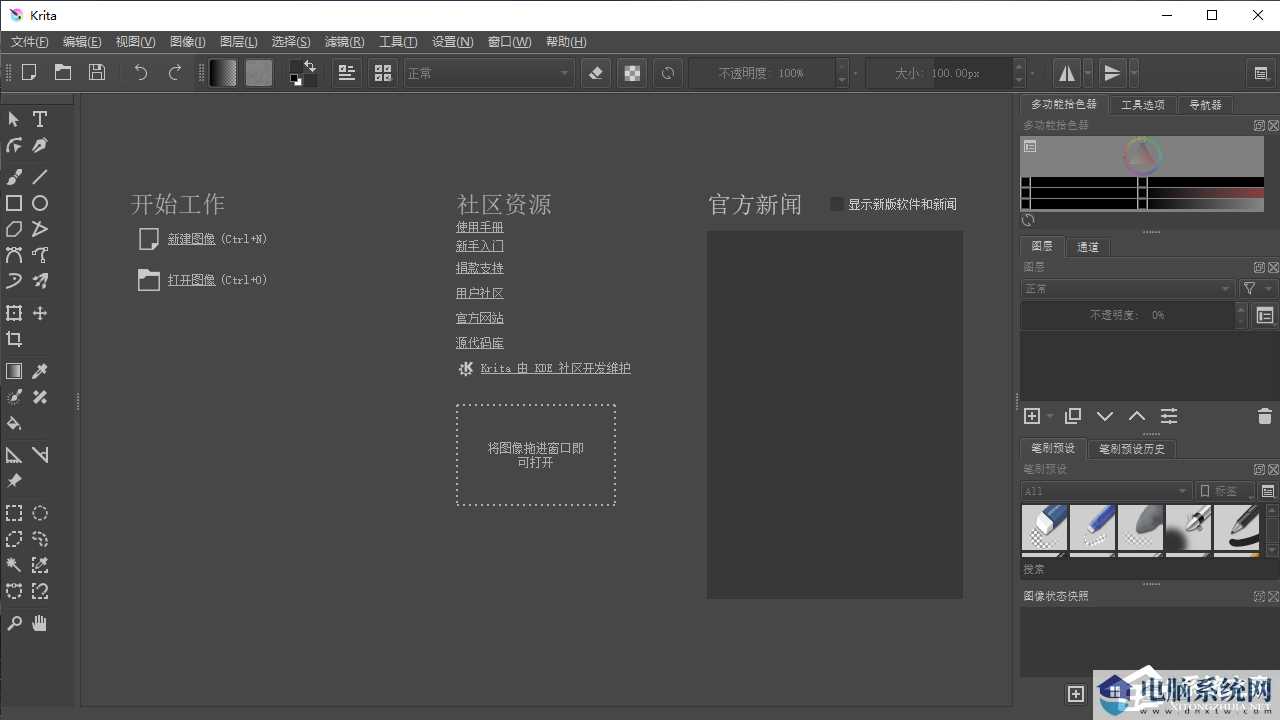
Task: Select the Color Sampler eyedropper tool
Action: (40, 371)
